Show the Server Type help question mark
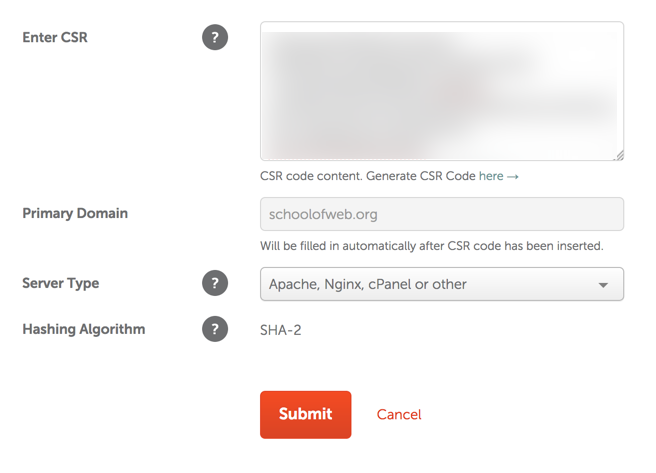 tap(215, 283)
